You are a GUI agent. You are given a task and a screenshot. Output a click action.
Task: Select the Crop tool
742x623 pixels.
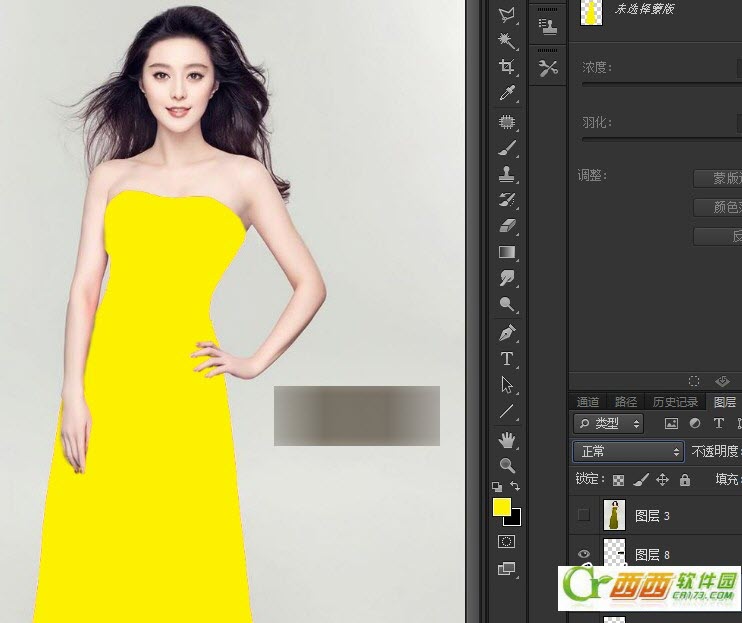tap(507, 67)
